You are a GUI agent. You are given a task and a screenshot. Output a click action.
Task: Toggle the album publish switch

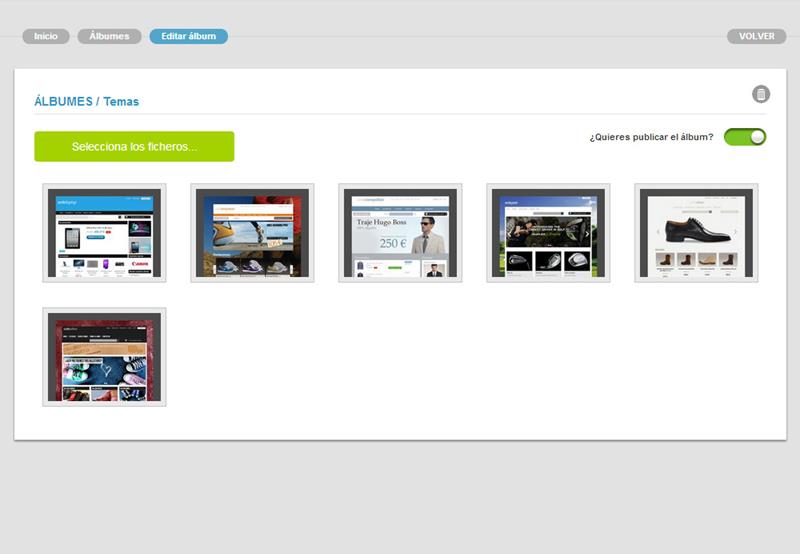[x=745, y=137]
